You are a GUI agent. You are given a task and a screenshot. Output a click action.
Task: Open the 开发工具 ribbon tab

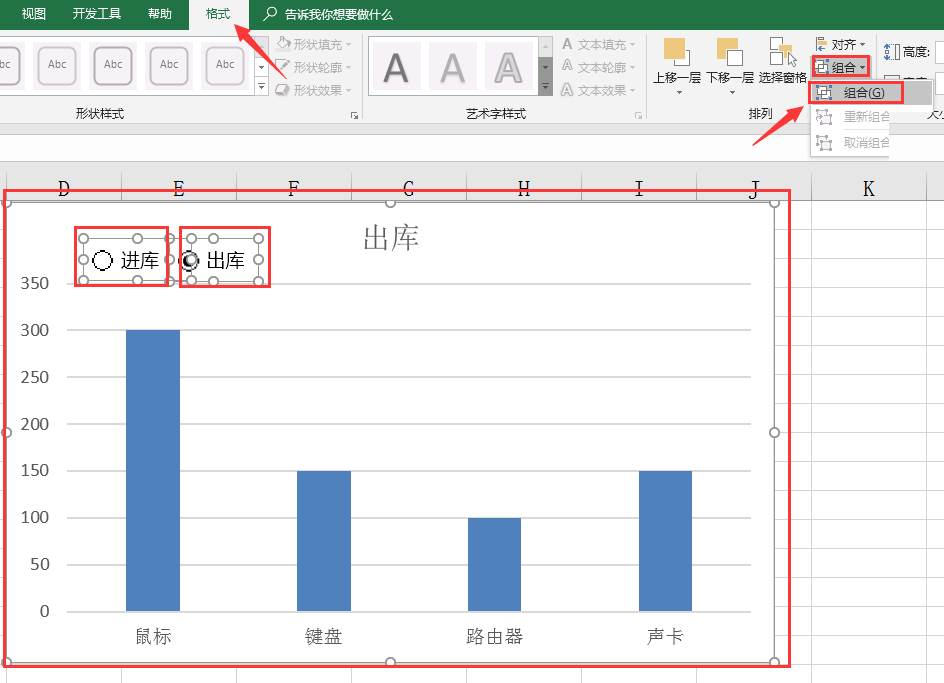(x=97, y=14)
